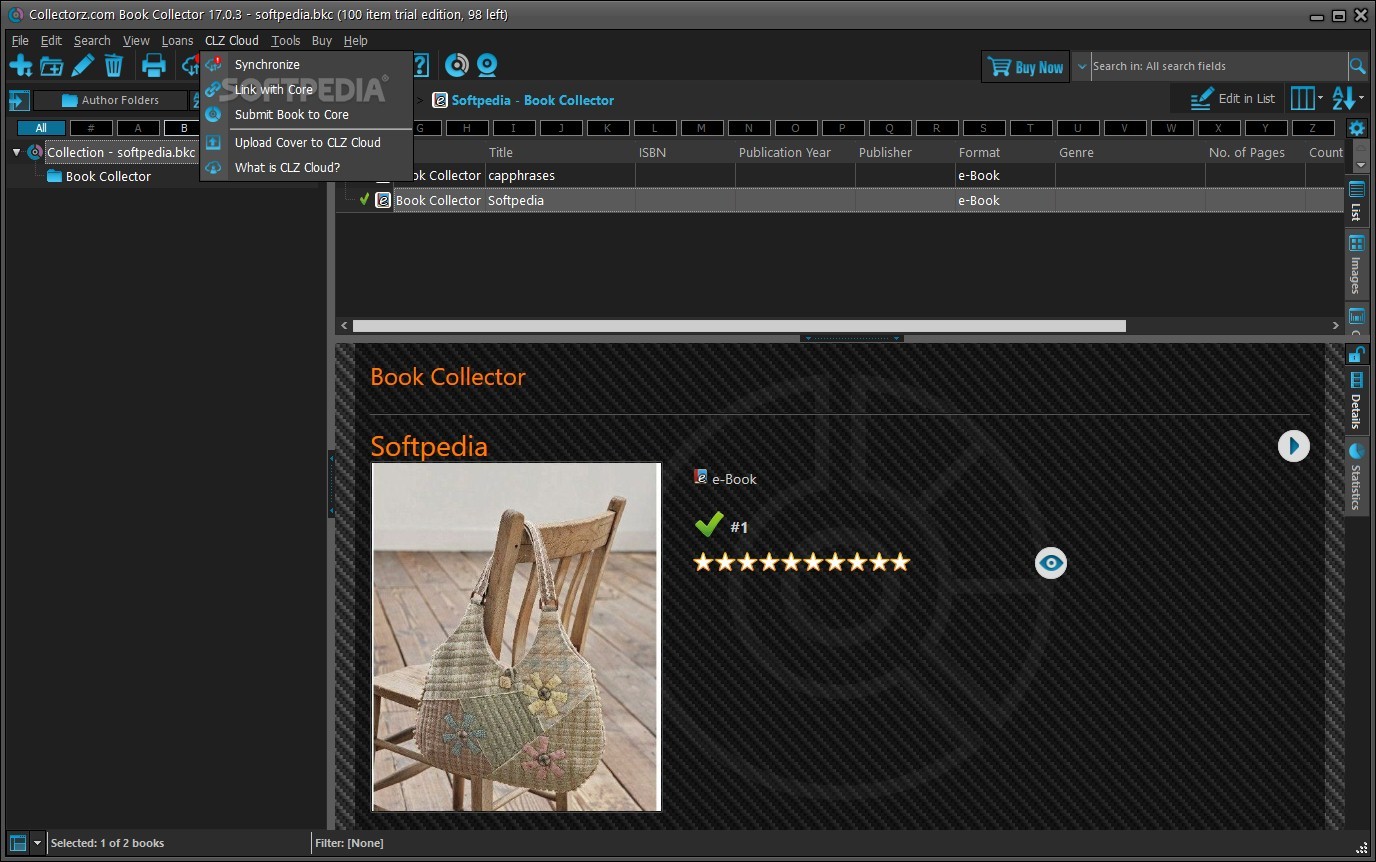Screen dimensions: 1376x862
Task: Click the Add Books plus icon
Action: 20,66
